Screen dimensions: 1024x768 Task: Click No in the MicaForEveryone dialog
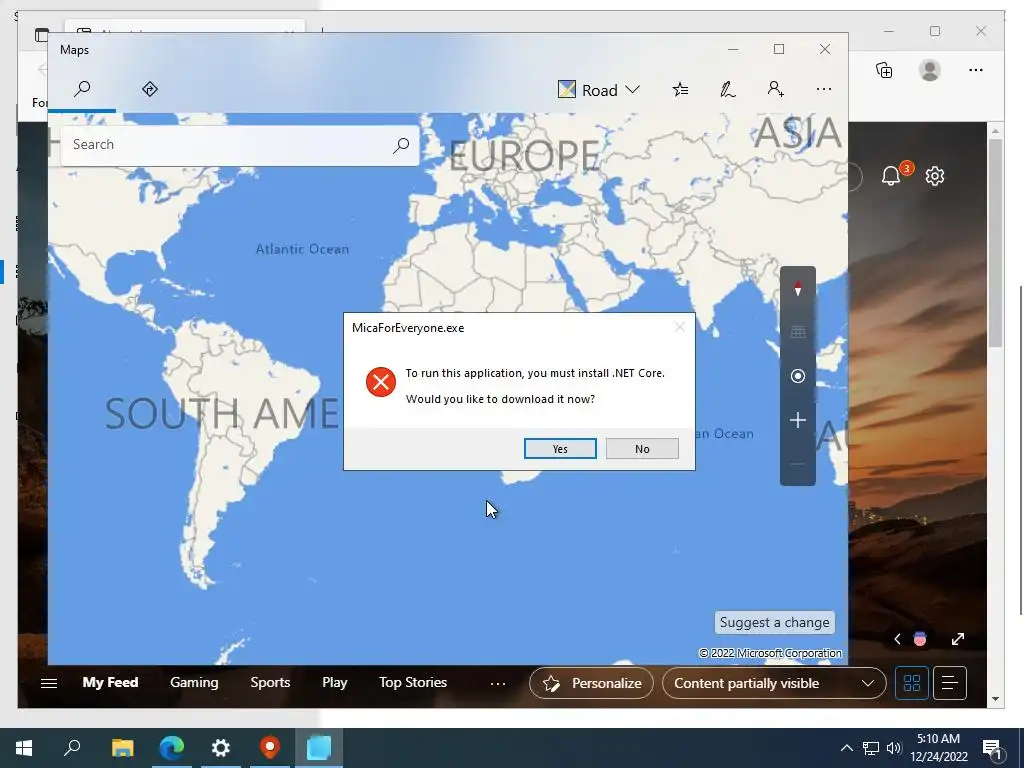click(x=642, y=449)
